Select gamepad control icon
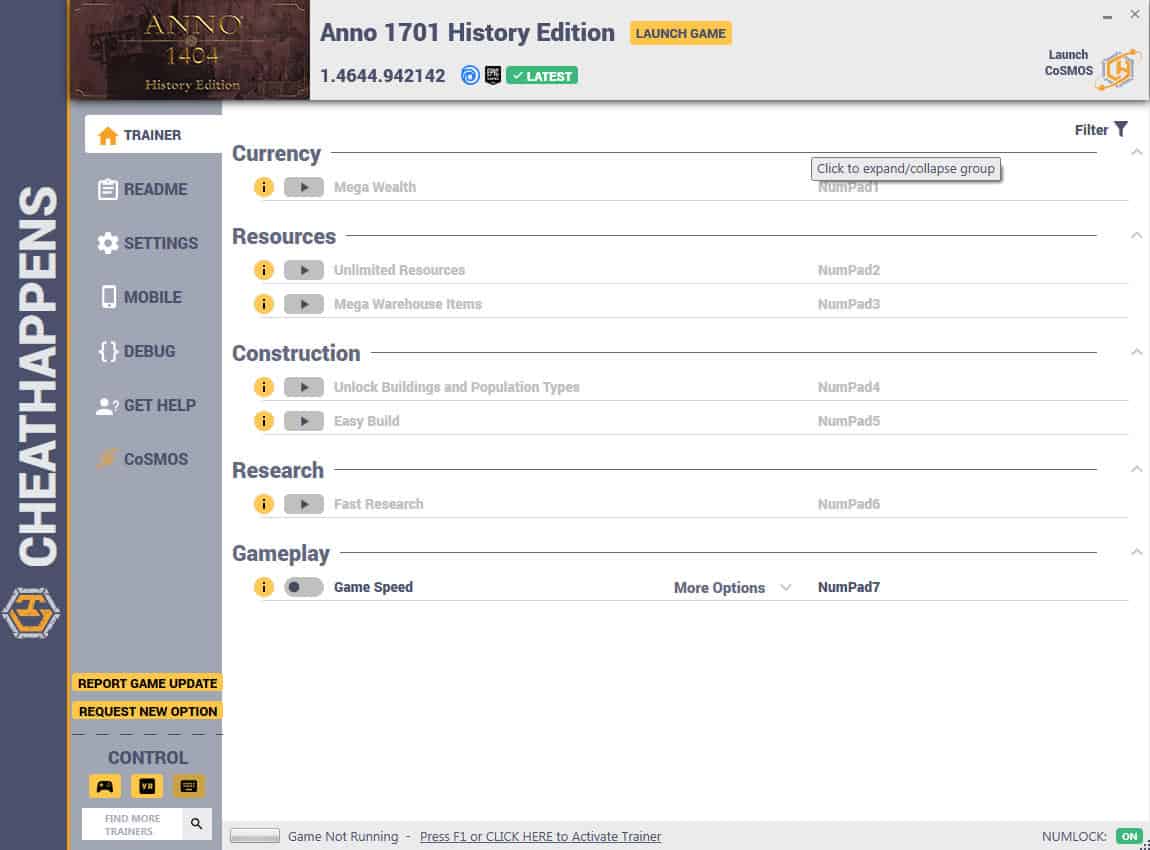 tap(105, 786)
